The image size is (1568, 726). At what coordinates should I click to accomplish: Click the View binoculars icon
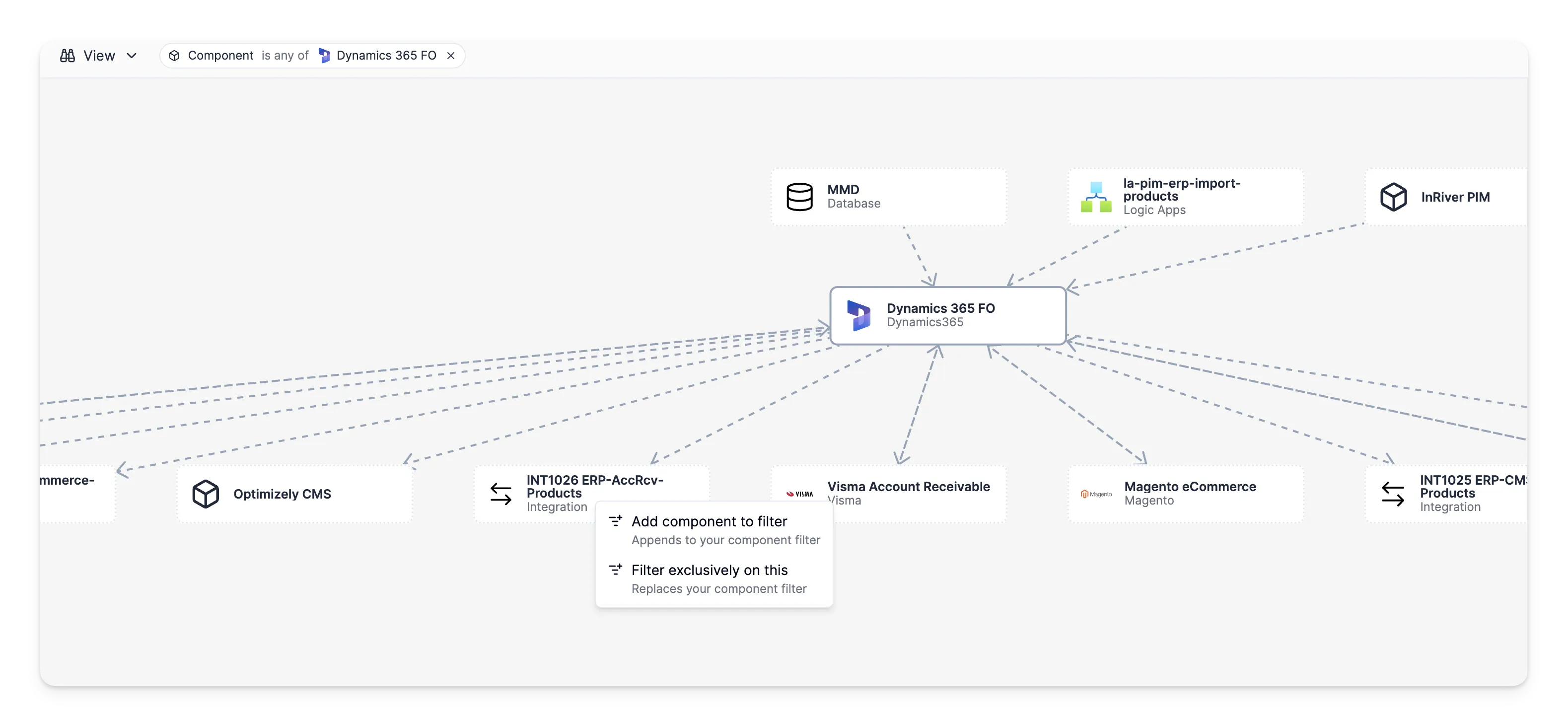68,56
